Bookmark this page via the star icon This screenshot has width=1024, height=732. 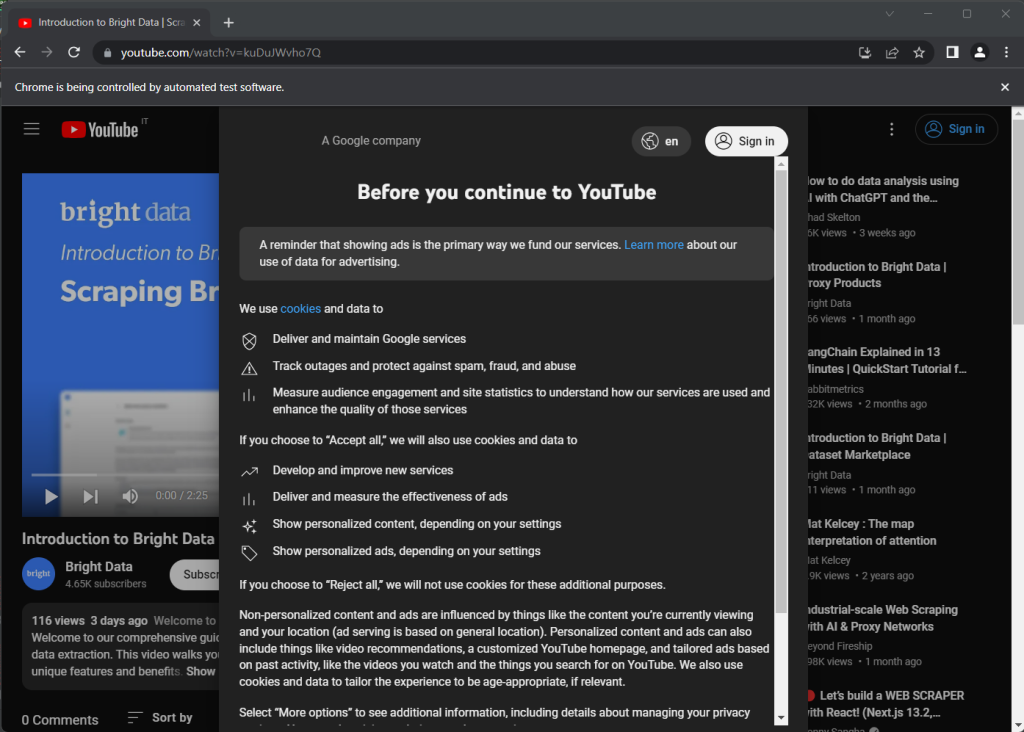pos(919,52)
